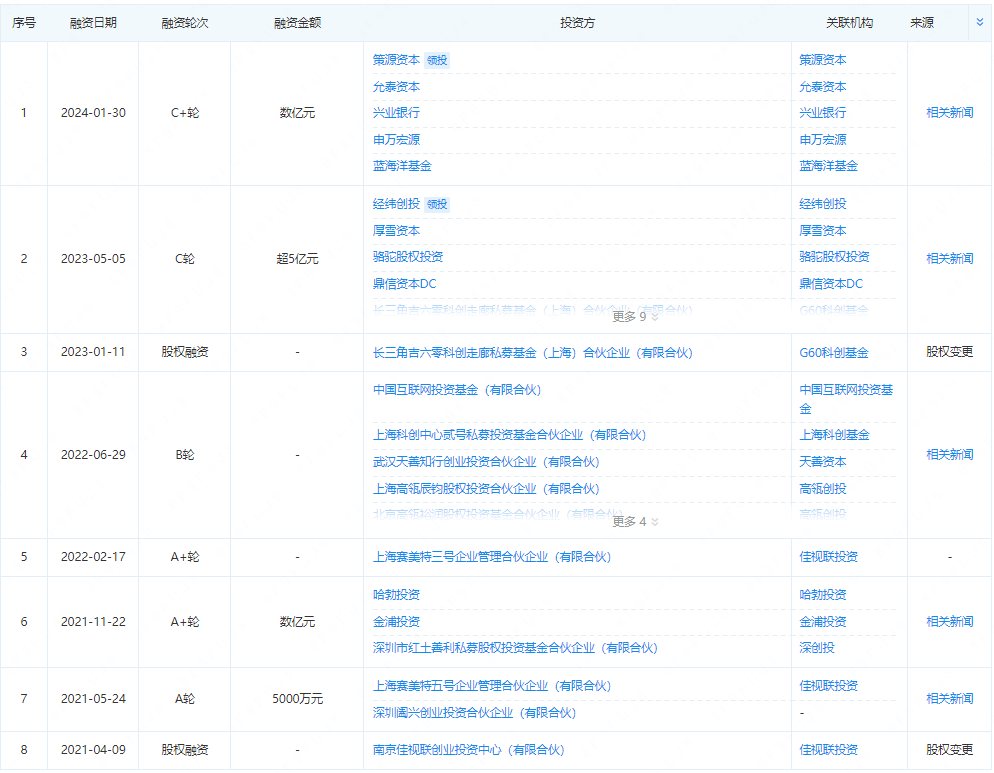Open 厚雪资本 in the 关联机构 column
Screen dimensions: 994x773
point(823,231)
